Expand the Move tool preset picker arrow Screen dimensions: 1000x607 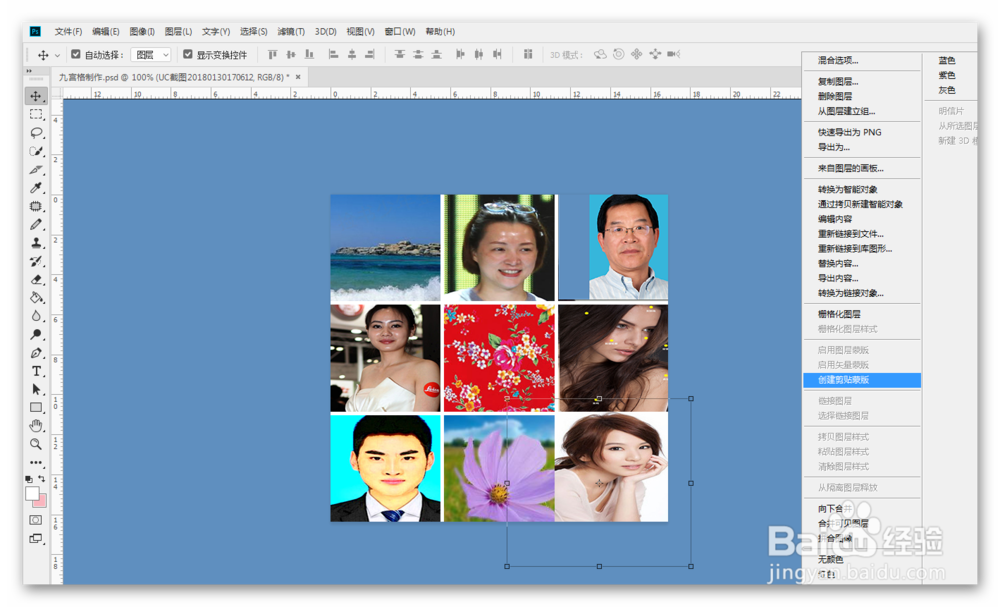click(57, 55)
